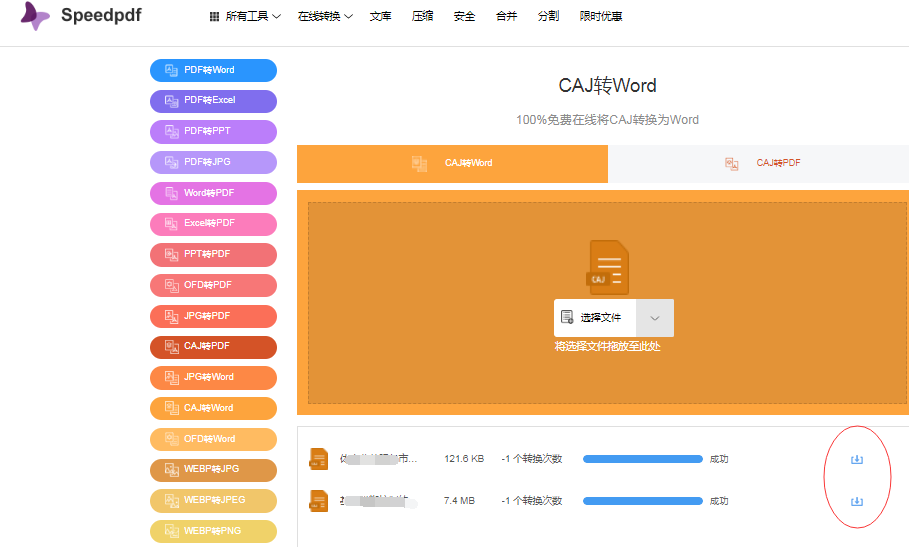Click progress bar of the 121.6 KB file
The height and width of the screenshot is (547, 909).
tap(643, 459)
